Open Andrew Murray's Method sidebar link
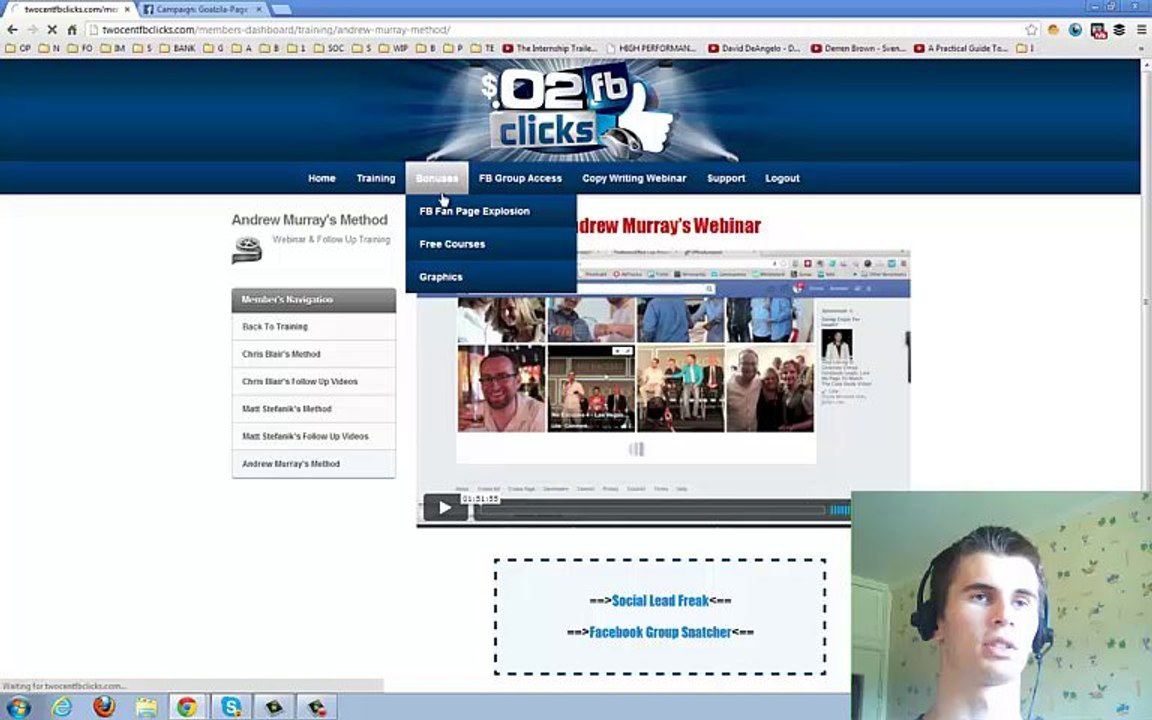Viewport: 1152px width, 720px height. coord(314,464)
